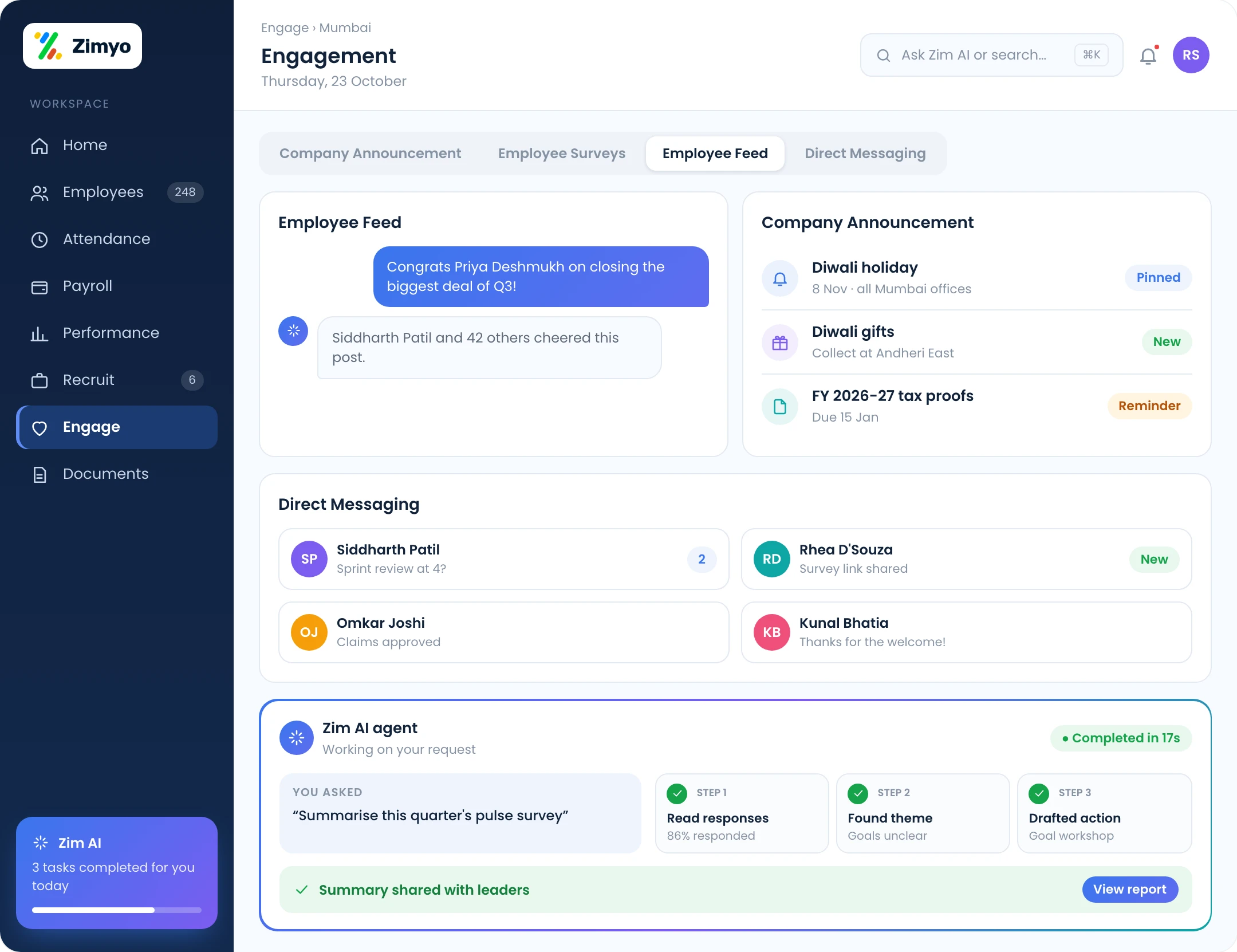Click the Recruit briefcase icon

tap(40, 380)
